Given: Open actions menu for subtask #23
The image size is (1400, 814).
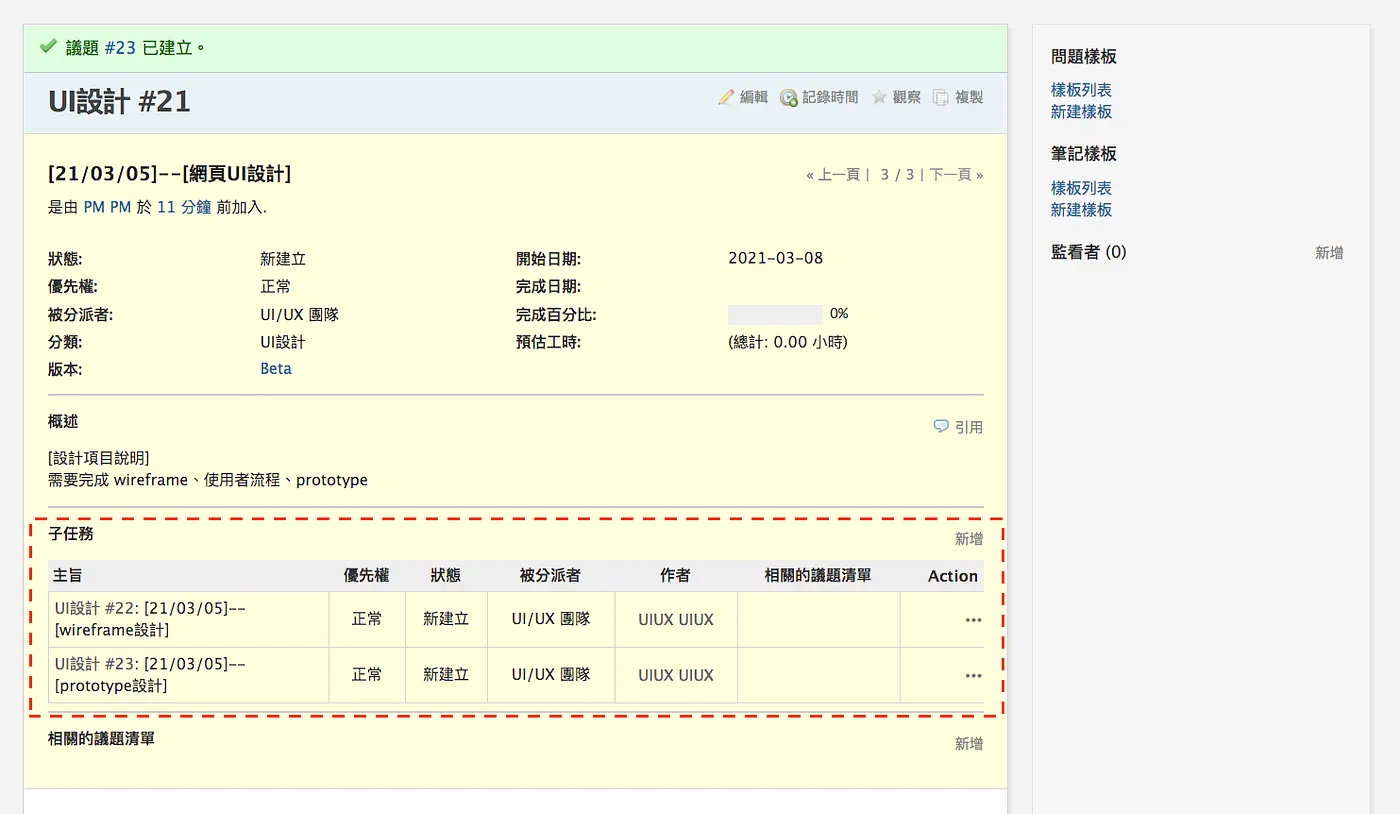Looking at the screenshot, I should [973, 676].
